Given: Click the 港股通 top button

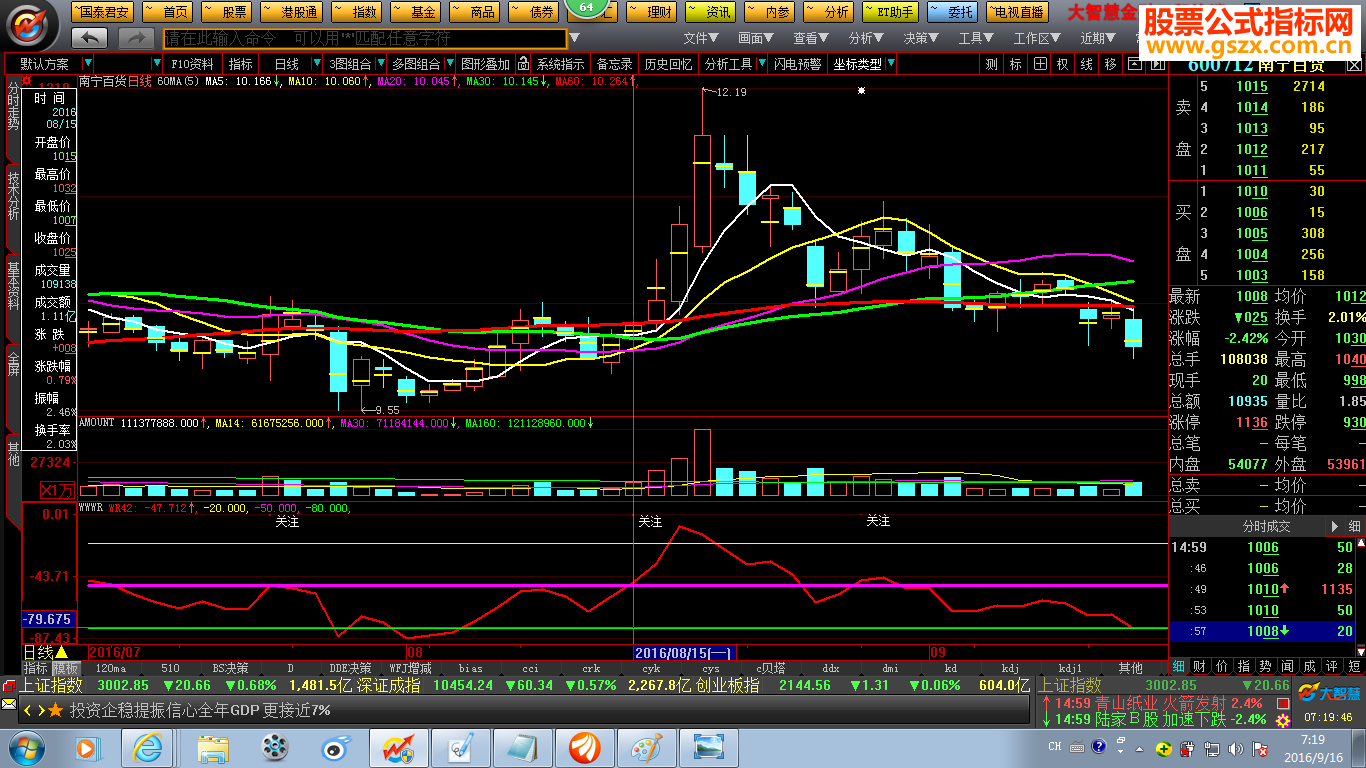Looking at the screenshot, I should [x=290, y=12].
